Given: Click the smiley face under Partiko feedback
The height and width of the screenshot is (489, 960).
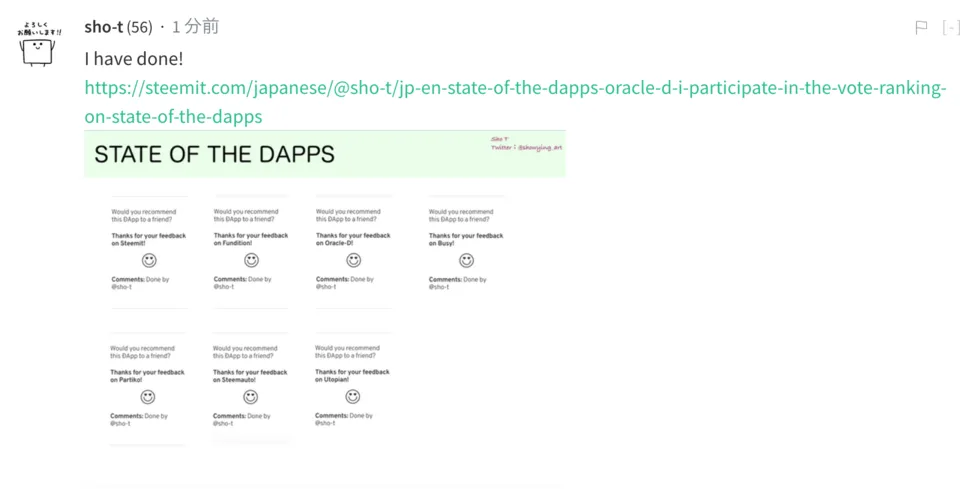Looking at the screenshot, I should 148,397.
